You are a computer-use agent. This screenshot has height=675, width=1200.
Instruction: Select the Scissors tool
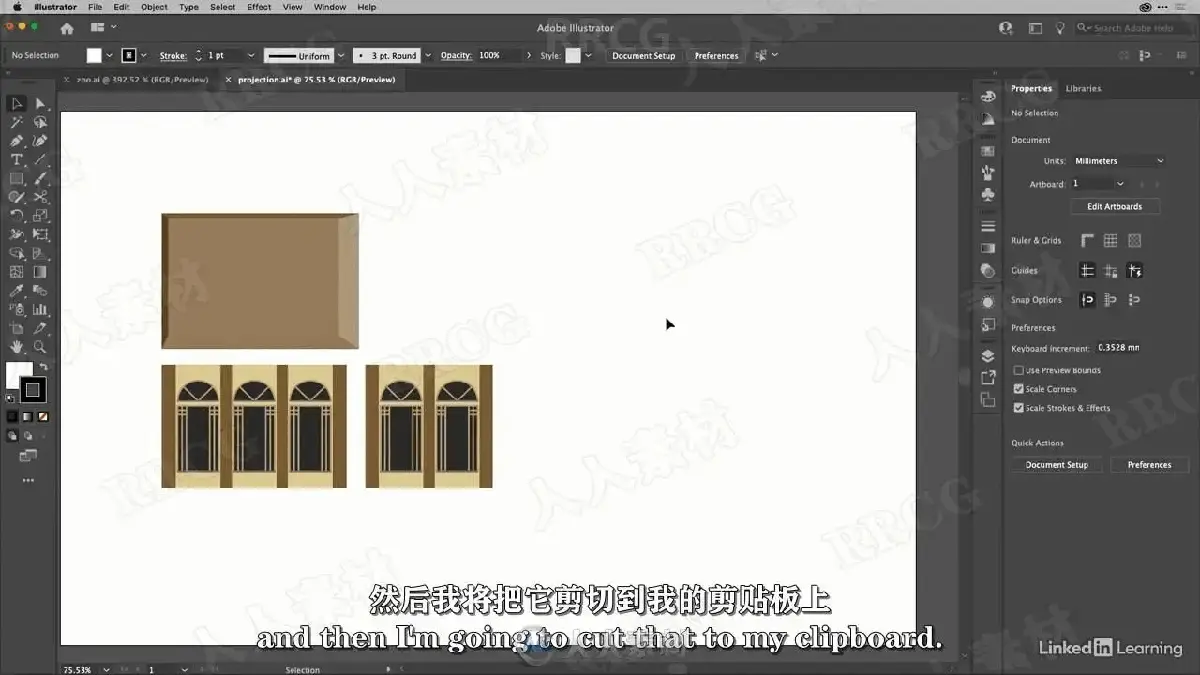(x=40, y=197)
